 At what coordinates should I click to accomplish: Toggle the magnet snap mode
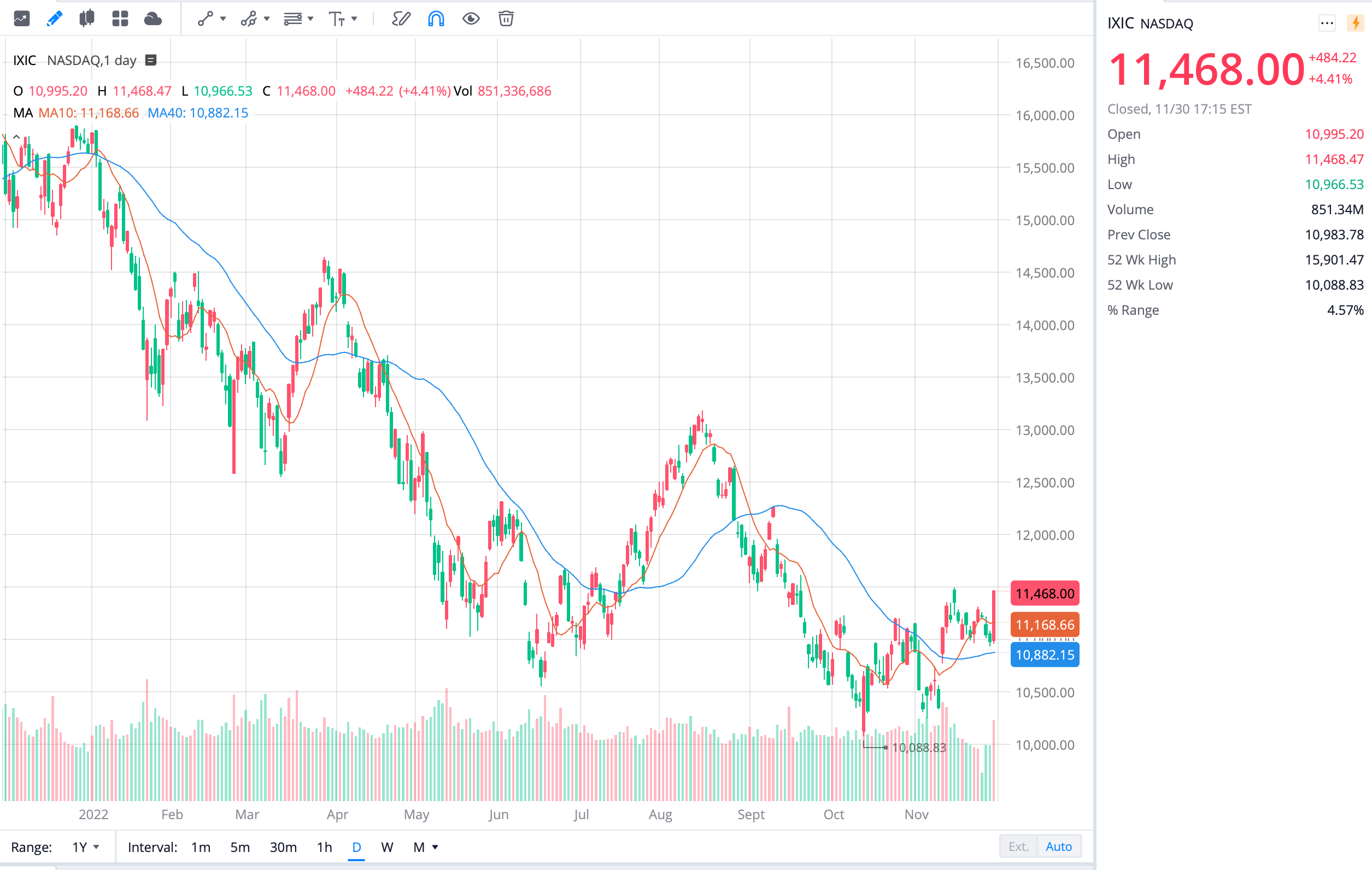[436, 19]
